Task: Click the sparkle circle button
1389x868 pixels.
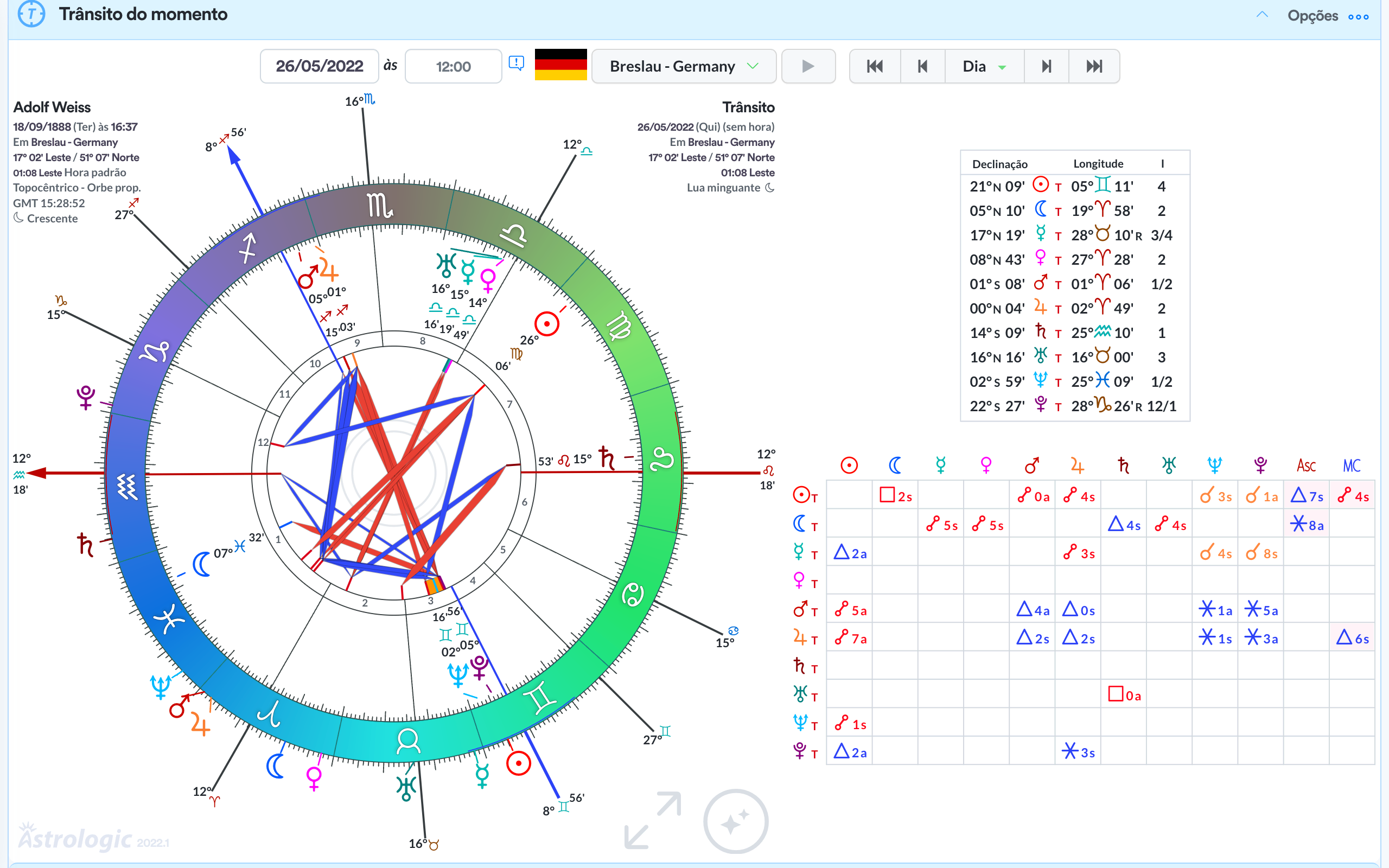Action: click(735, 822)
